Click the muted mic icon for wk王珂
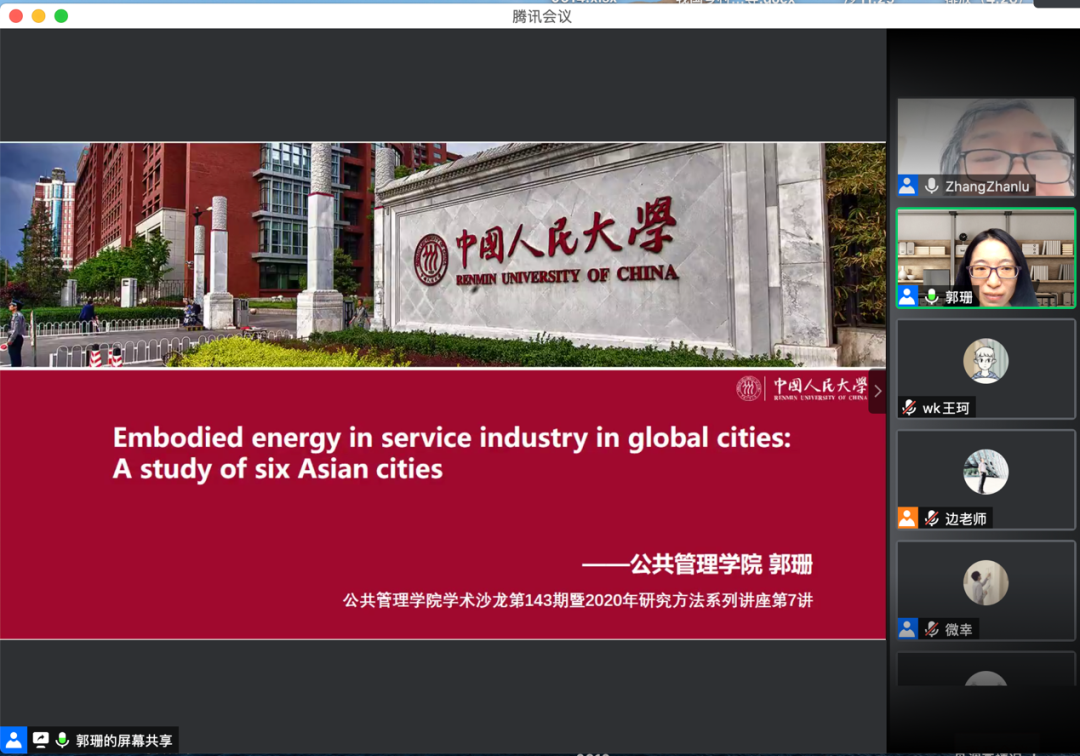The height and width of the screenshot is (756, 1080). (909, 408)
